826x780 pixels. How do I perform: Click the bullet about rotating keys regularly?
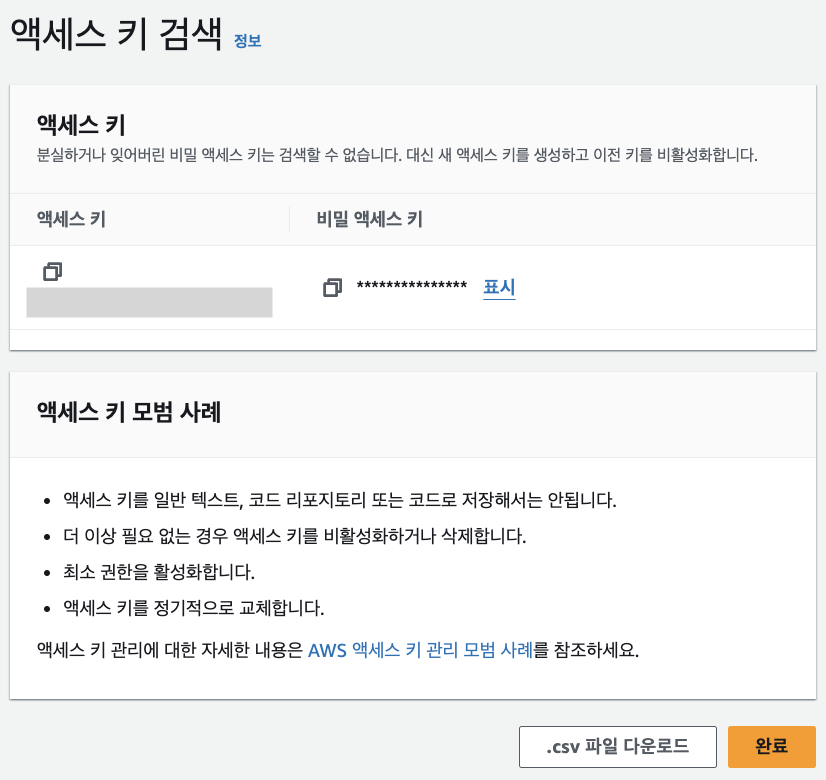[194, 607]
